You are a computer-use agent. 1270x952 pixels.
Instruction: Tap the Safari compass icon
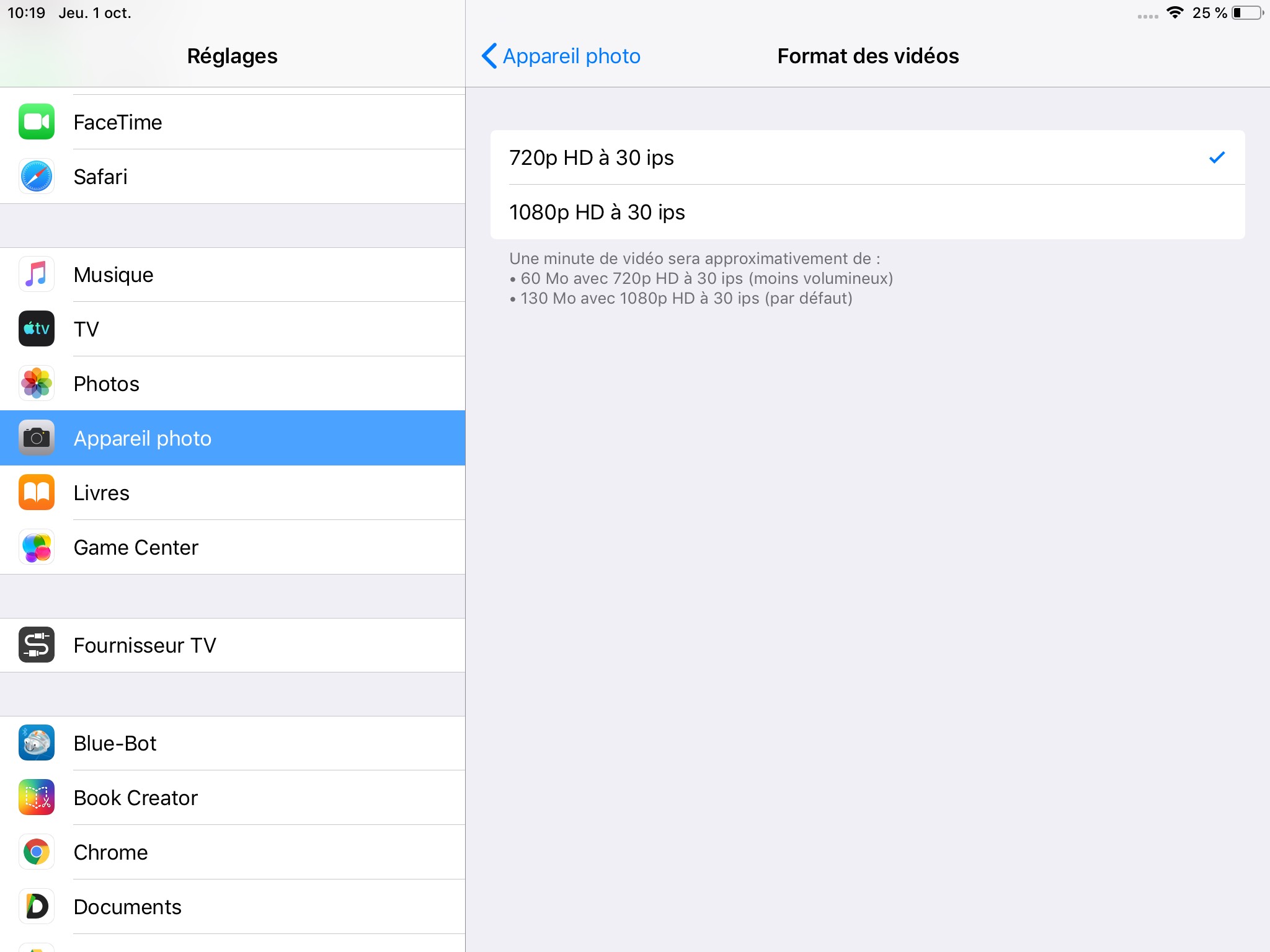click(x=37, y=177)
